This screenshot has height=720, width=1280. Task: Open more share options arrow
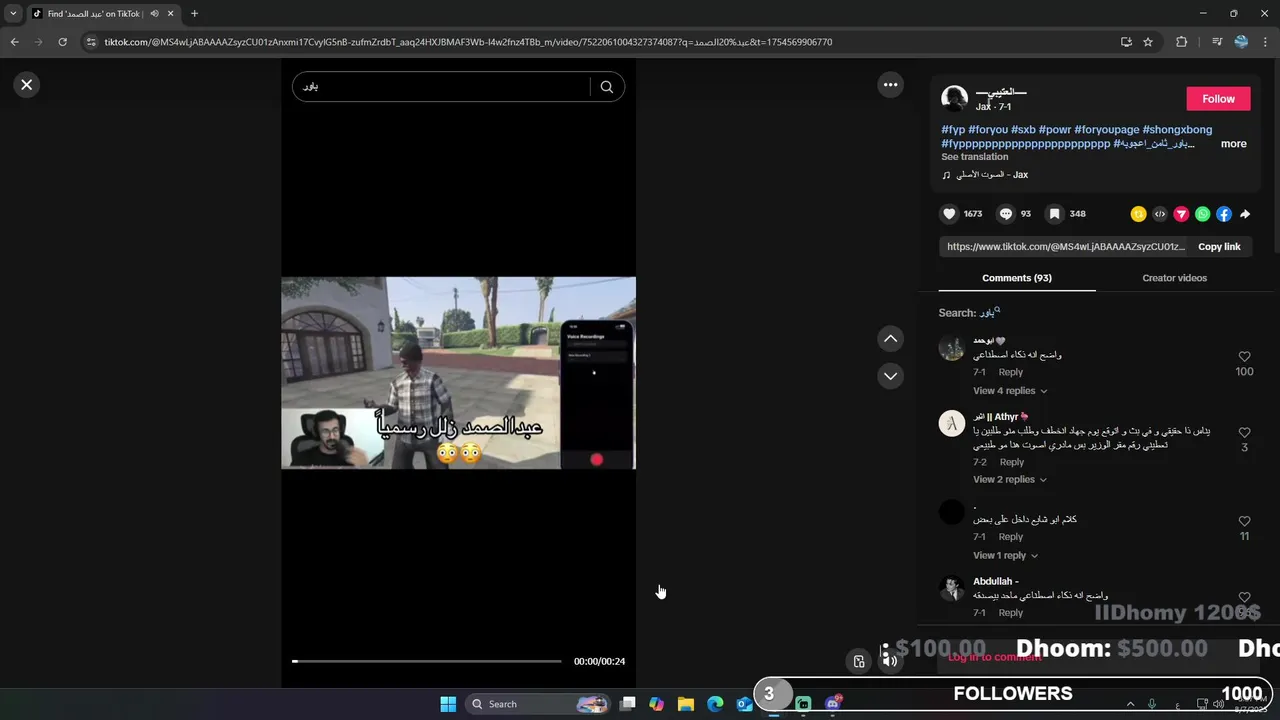click(1245, 214)
